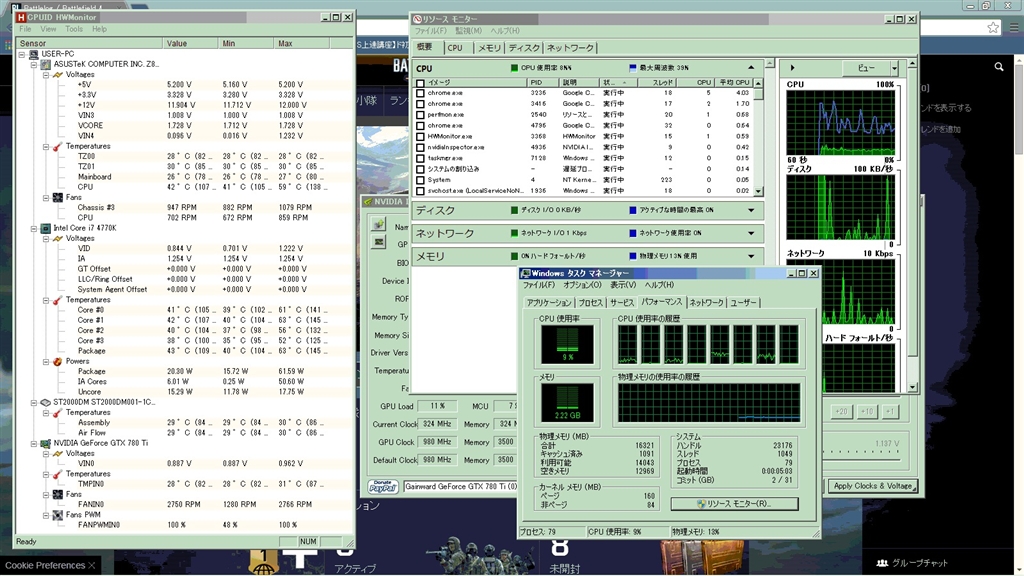Click the Voltages lightning icon under ASUSTeK

pos(57,75)
